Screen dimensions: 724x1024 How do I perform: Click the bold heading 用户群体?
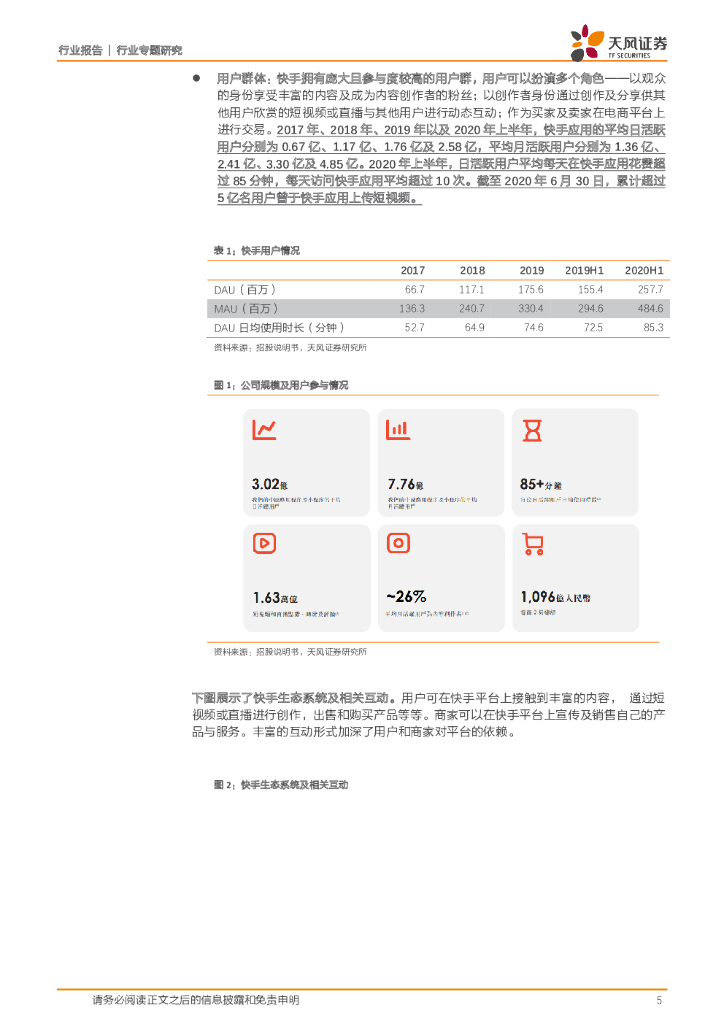click(x=242, y=78)
